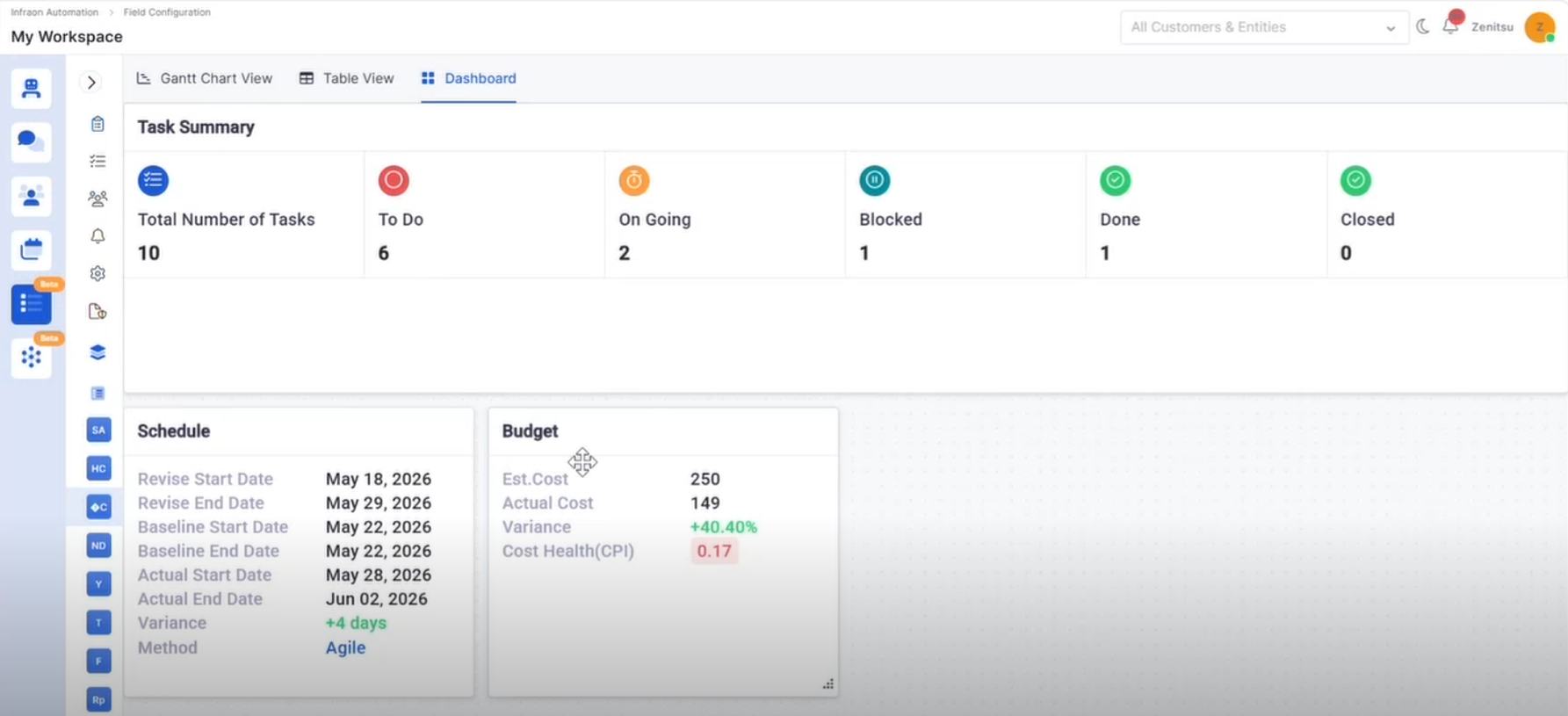This screenshot has height=716, width=1568.
Task: Expand the collapsed sidebar chevron
Action: 91,83
